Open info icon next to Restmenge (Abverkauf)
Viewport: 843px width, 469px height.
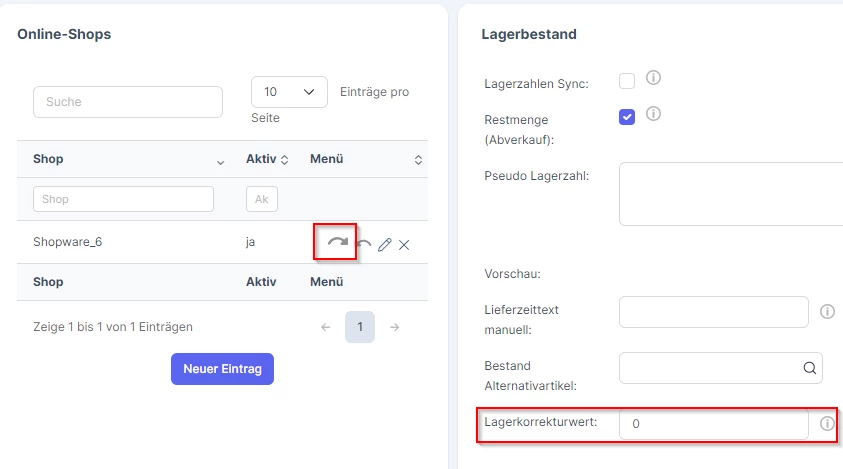pos(653,114)
